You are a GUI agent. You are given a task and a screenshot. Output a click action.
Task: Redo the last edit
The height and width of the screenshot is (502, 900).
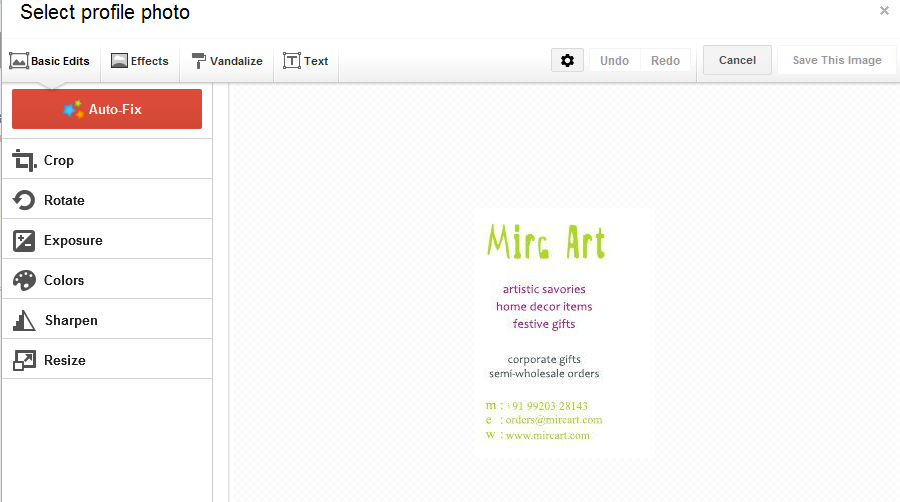tap(665, 60)
